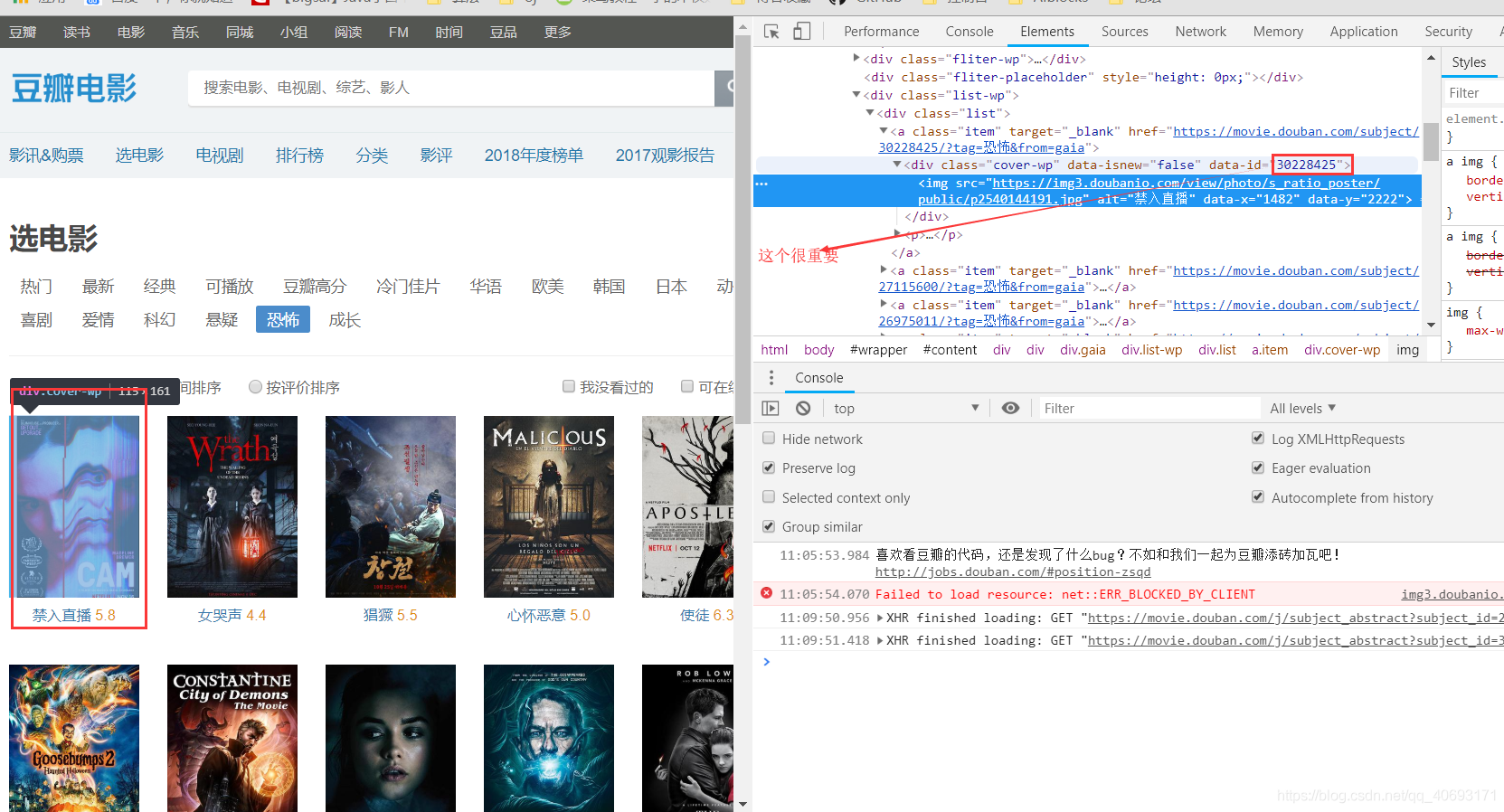Create live expression with the eye icon

(1010, 408)
